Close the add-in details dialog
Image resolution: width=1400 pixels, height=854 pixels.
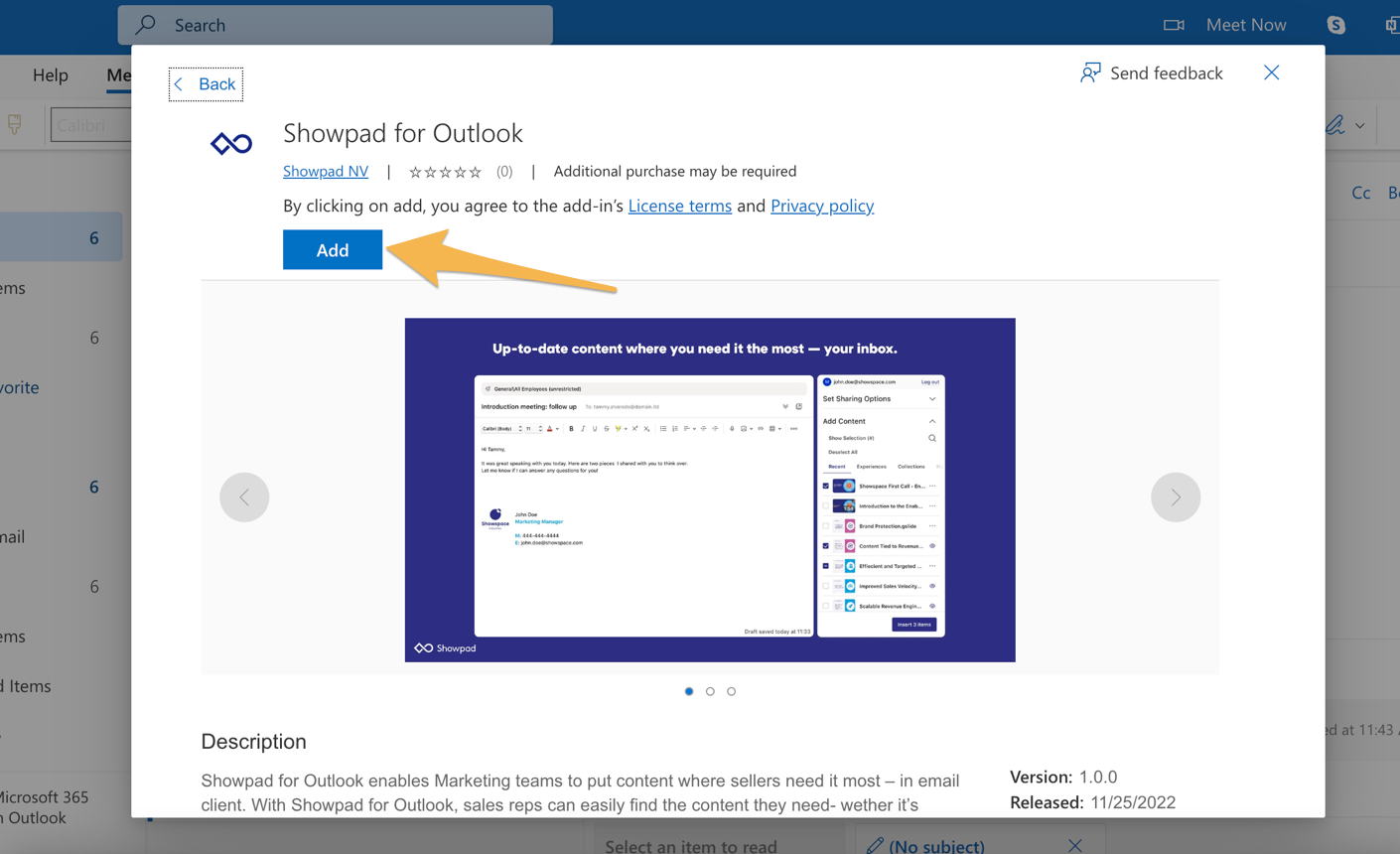coord(1272,72)
